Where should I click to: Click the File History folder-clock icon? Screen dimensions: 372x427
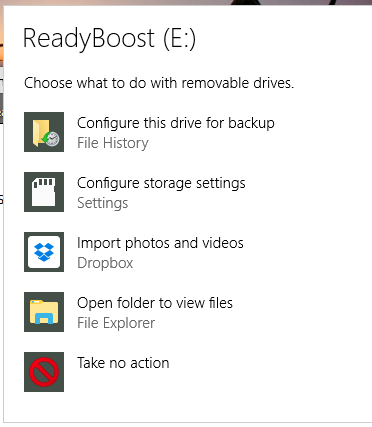[44, 132]
